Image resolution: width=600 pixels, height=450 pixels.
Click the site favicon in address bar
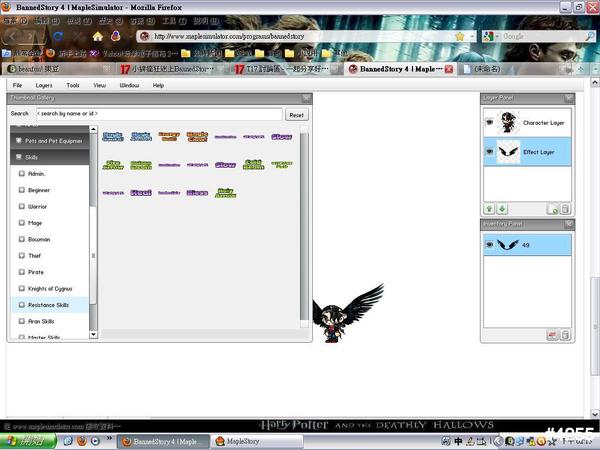tap(145, 36)
